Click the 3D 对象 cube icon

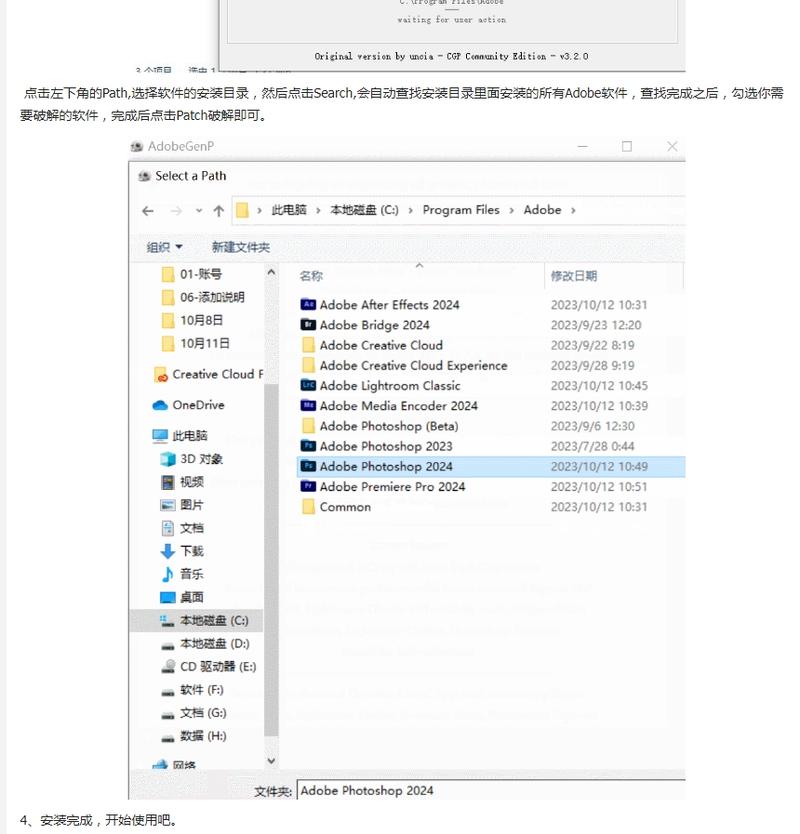[x=168, y=459]
